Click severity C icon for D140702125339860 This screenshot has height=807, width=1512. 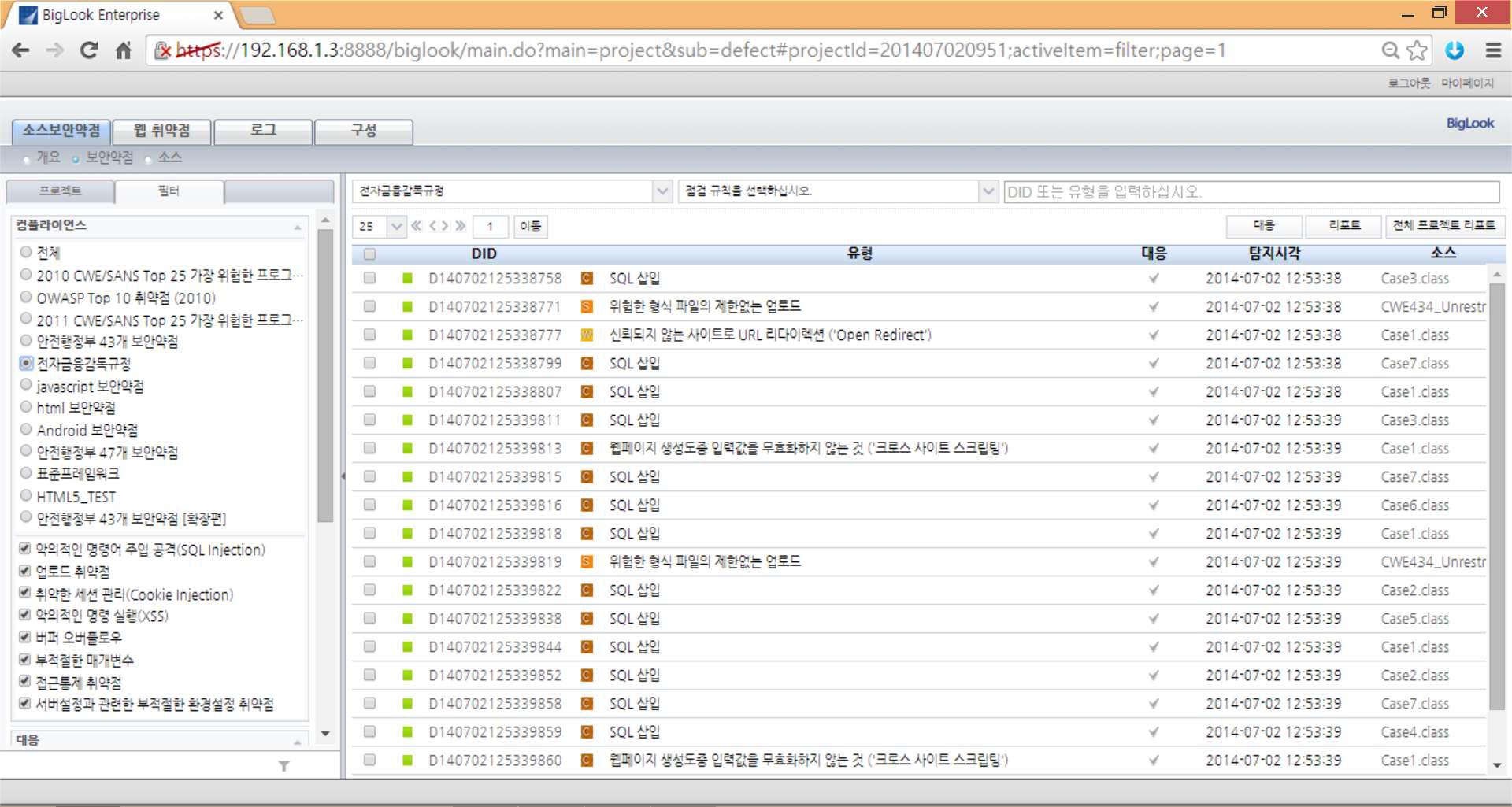click(587, 760)
